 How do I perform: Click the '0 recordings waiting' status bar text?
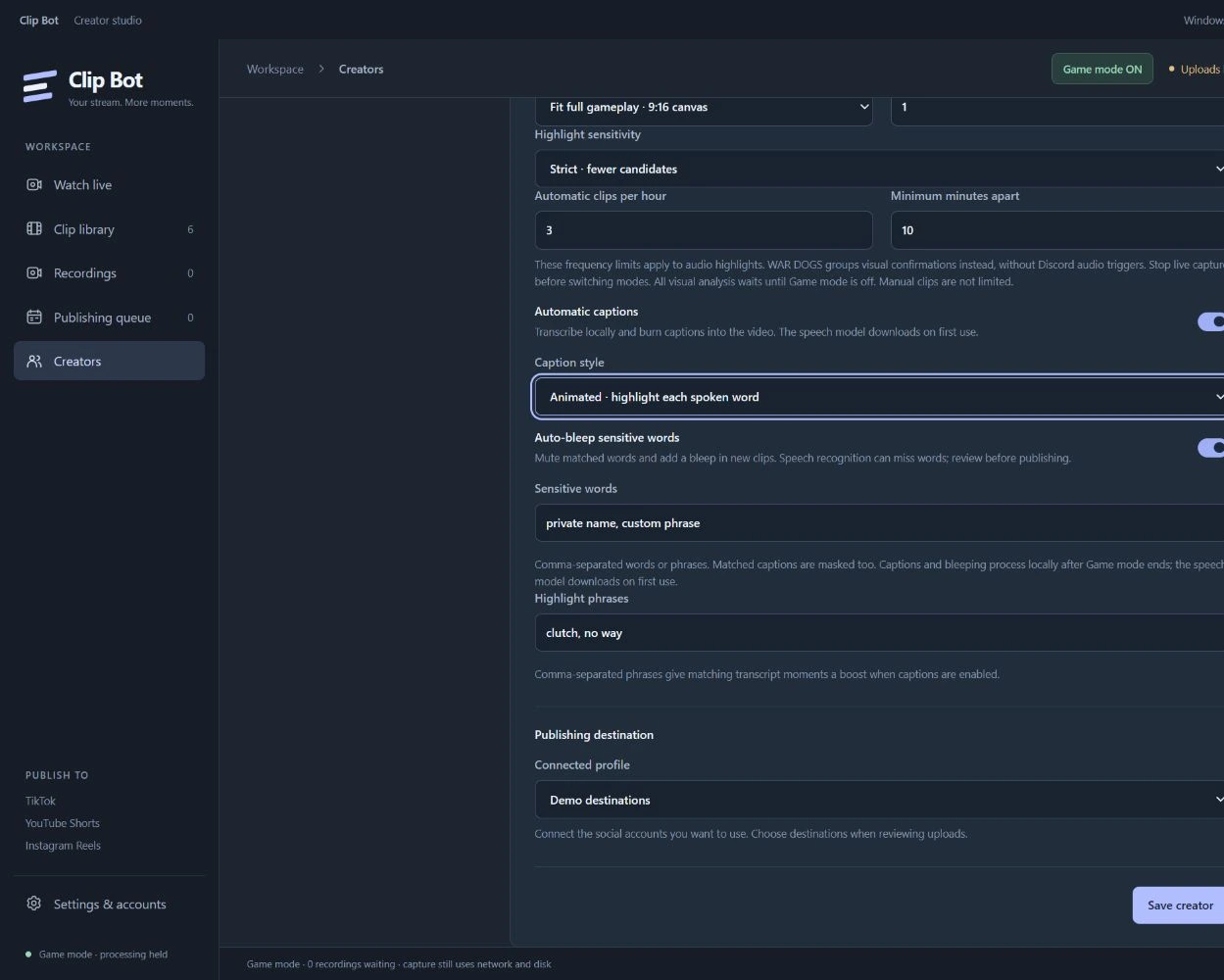[x=351, y=963]
